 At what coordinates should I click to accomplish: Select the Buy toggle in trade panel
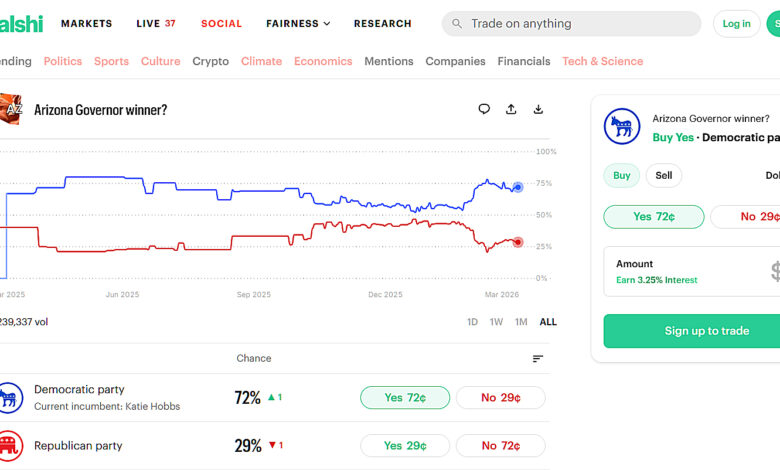[622, 175]
